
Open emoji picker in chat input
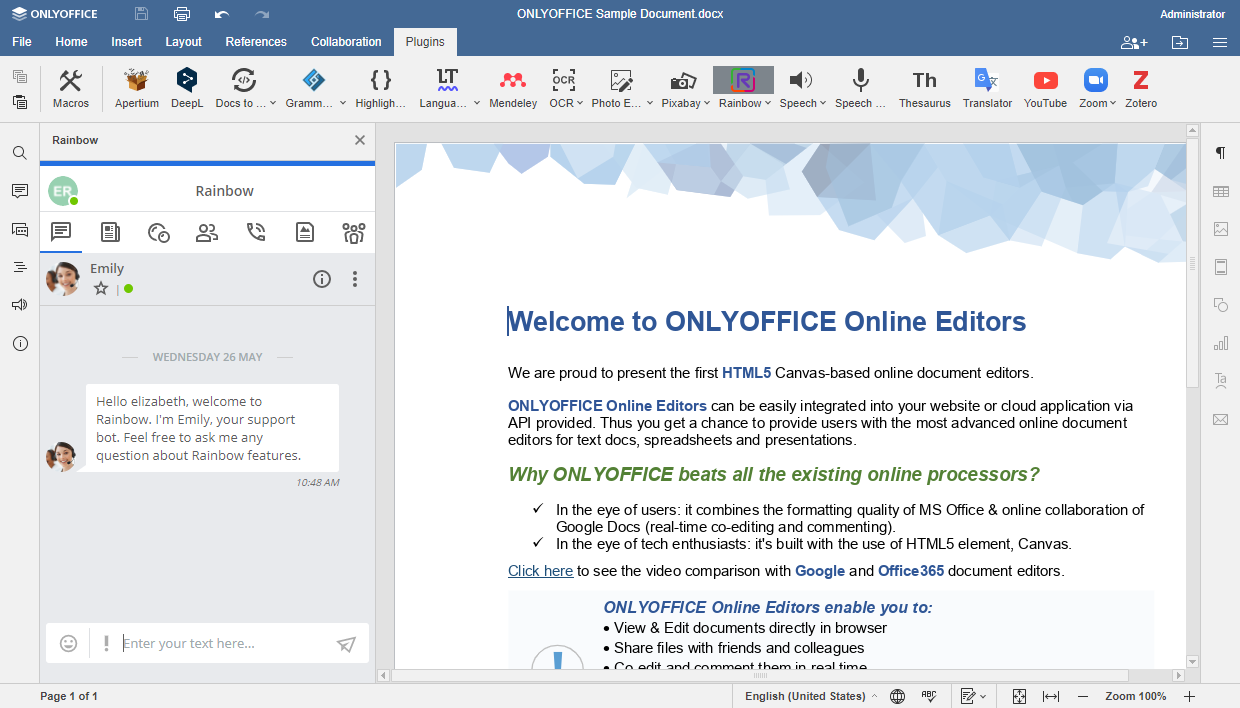click(x=68, y=643)
